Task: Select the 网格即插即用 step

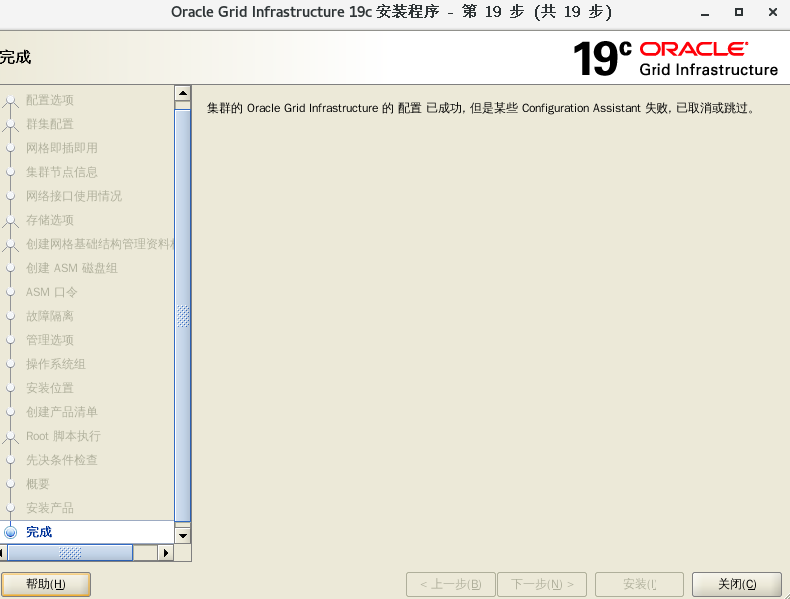Action: (62, 148)
